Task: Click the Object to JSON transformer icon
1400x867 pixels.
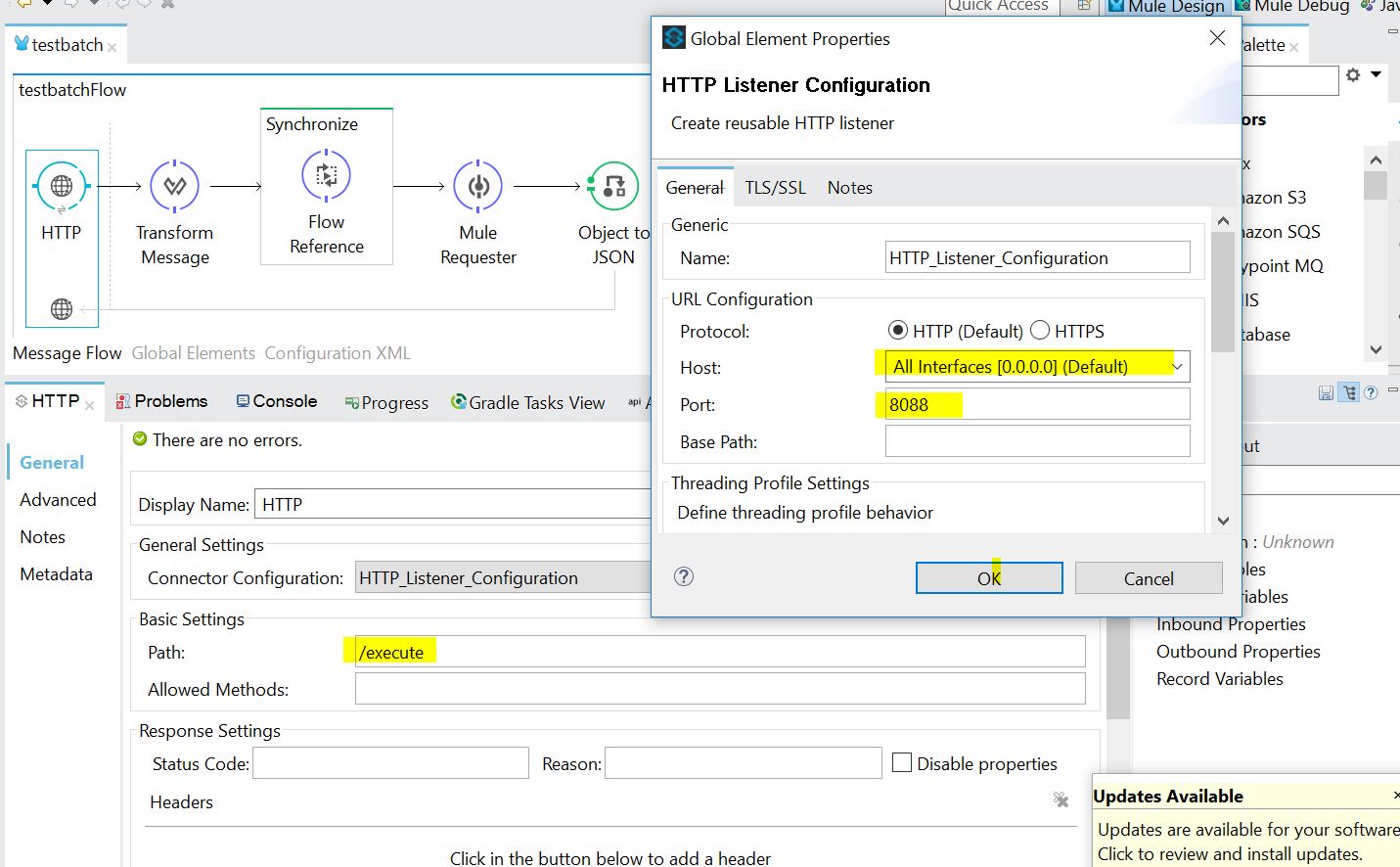Action: click(613, 186)
